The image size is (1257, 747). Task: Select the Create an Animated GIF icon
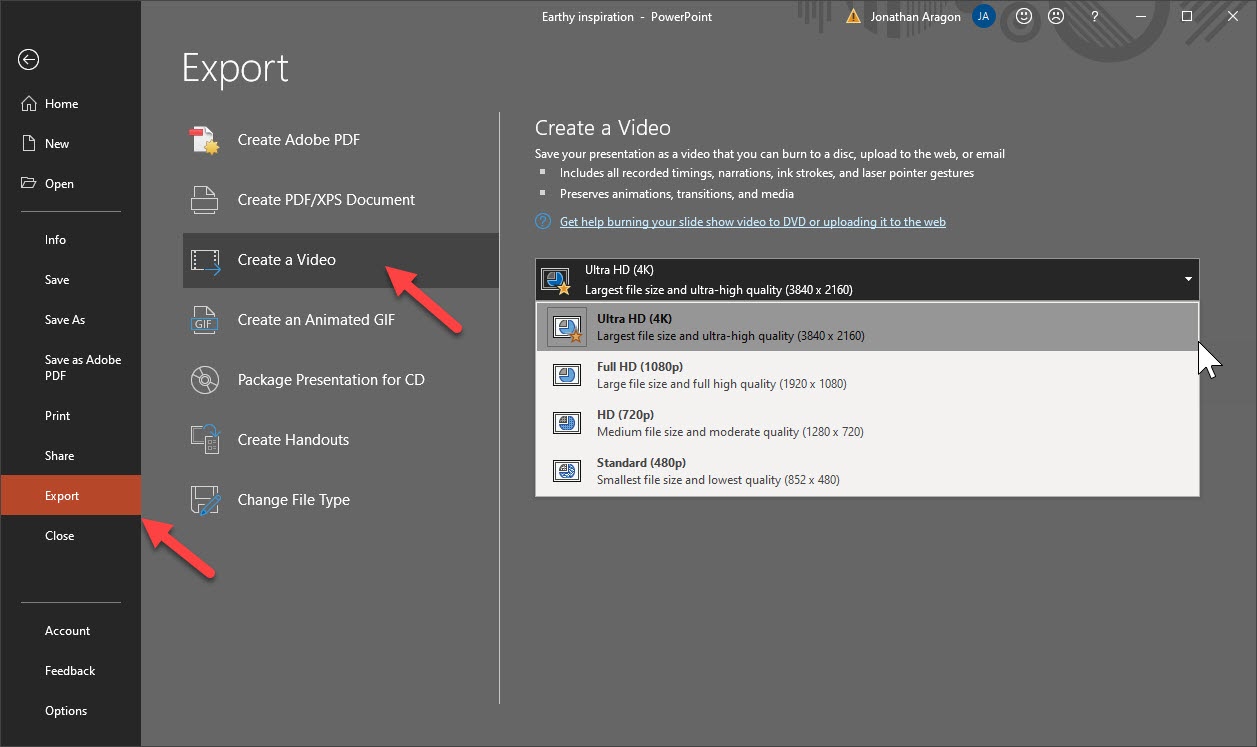click(204, 320)
